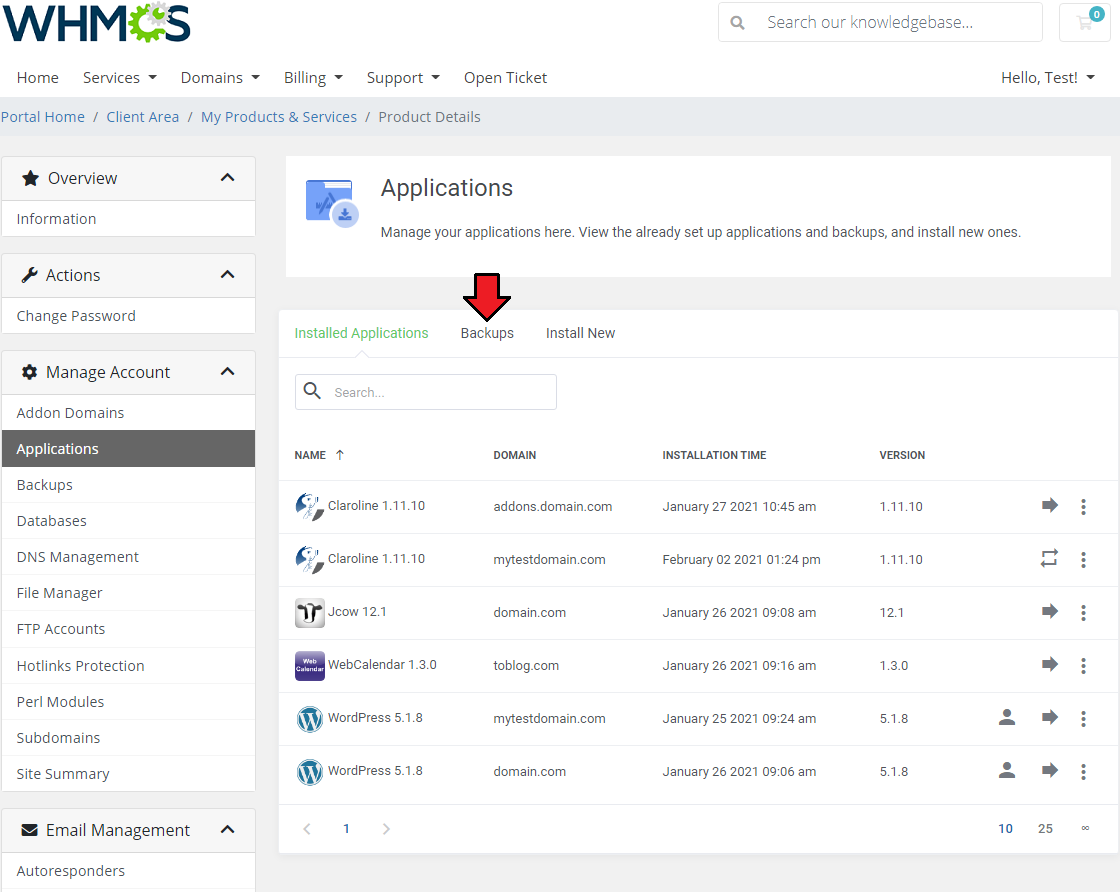The image size is (1120, 892).
Task: Switch to the Install New tab
Action: click(x=580, y=333)
